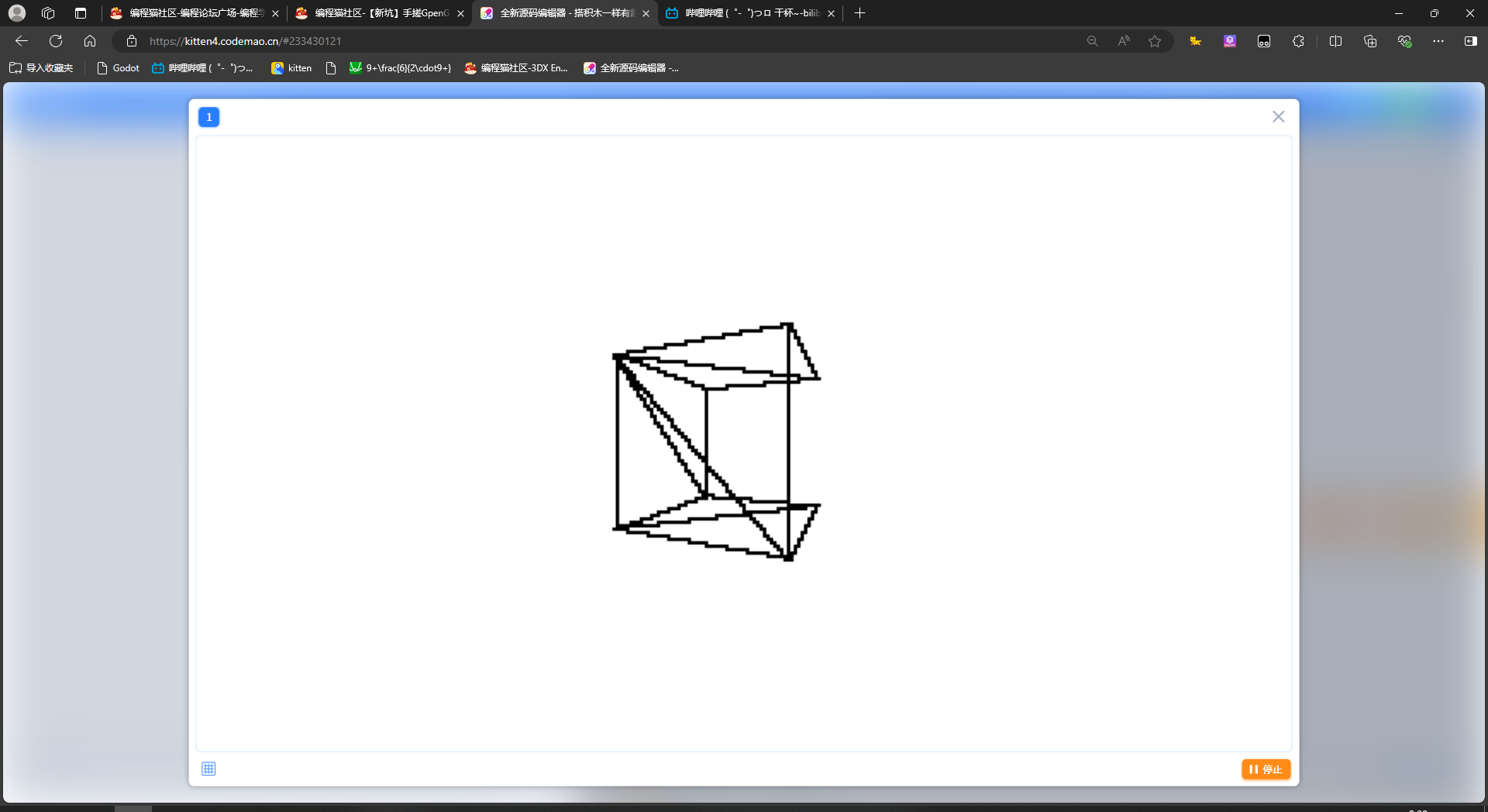Switch to the 哔哩哔哩 干杯 tab

click(x=750, y=13)
